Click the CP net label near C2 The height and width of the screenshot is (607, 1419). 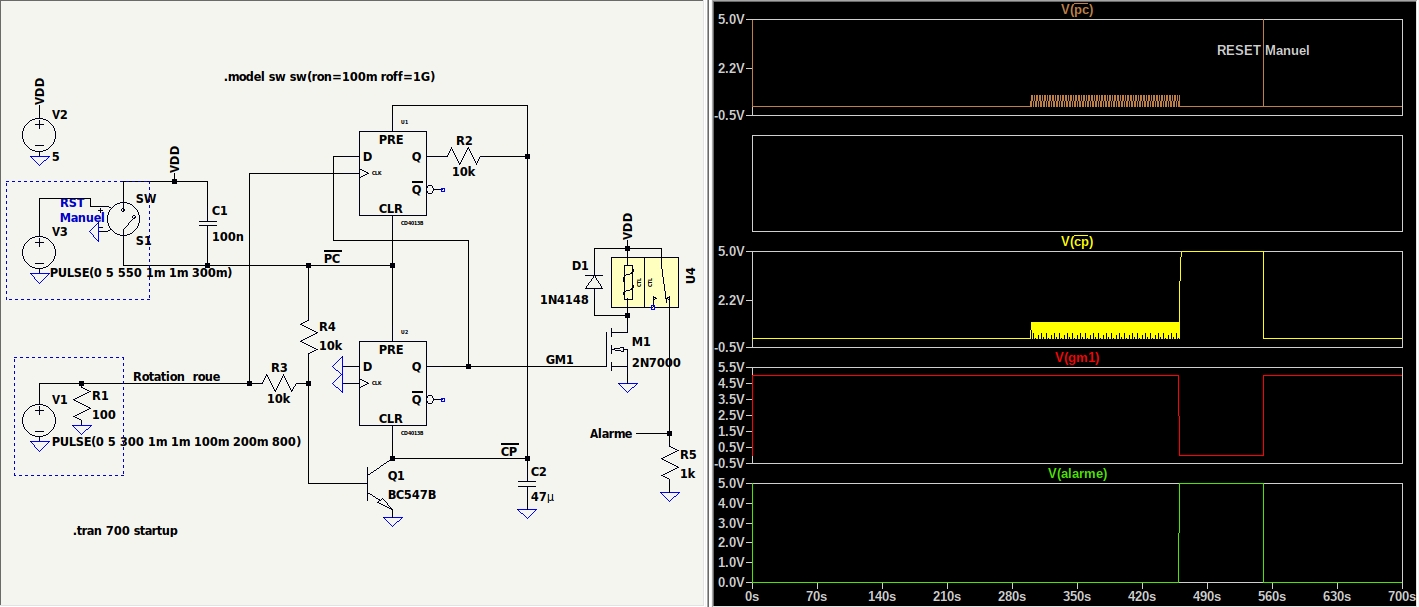(x=510, y=450)
